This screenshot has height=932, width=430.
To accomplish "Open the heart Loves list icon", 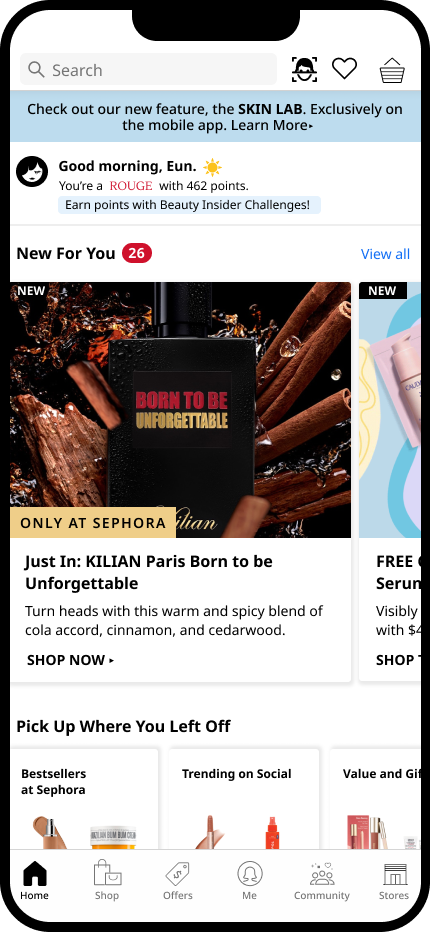I will [x=344, y=68].
